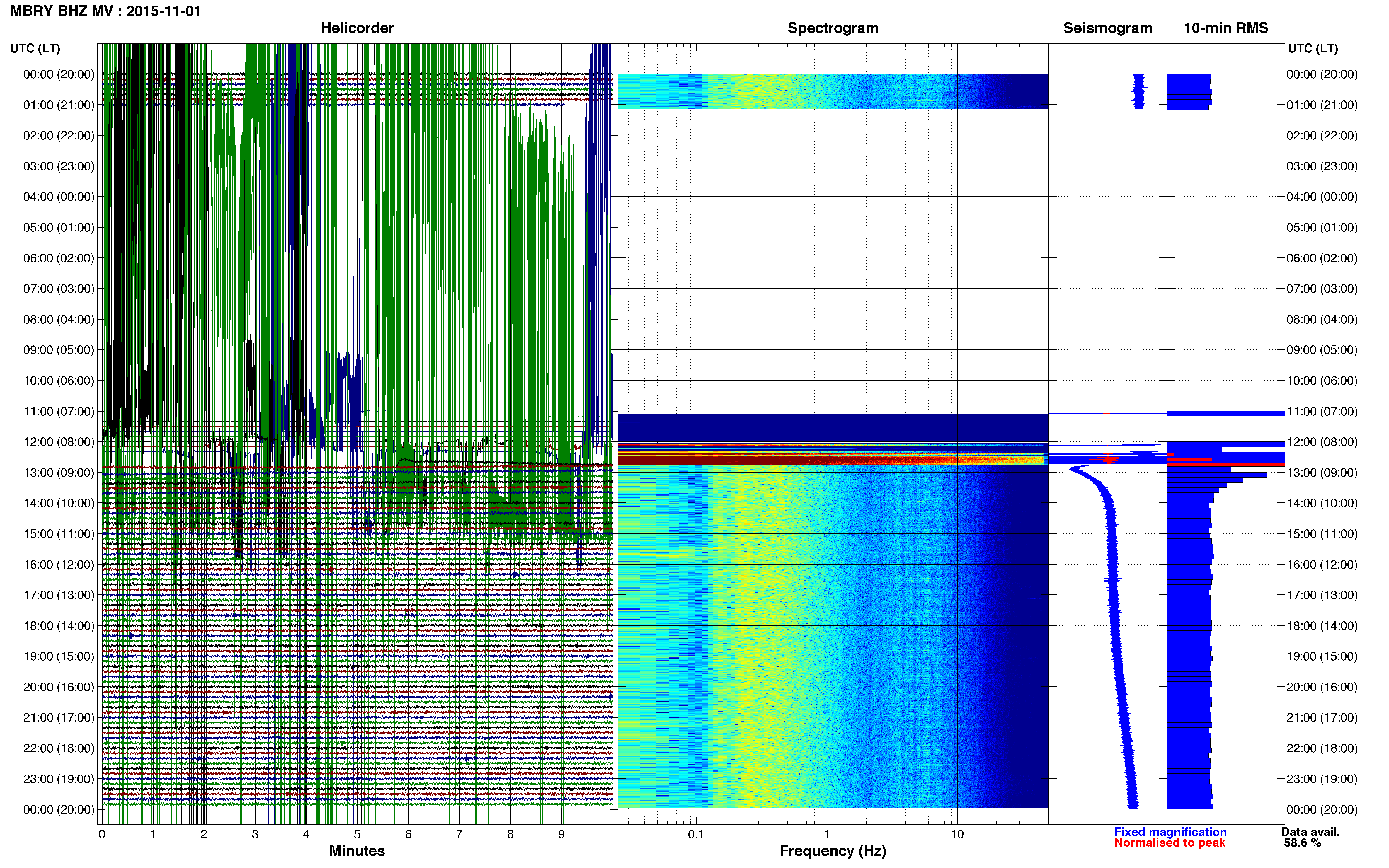Click the 'MBRY BHZ MV : 2015-11-01' title

pyautogui.click(x=106, y=11)
